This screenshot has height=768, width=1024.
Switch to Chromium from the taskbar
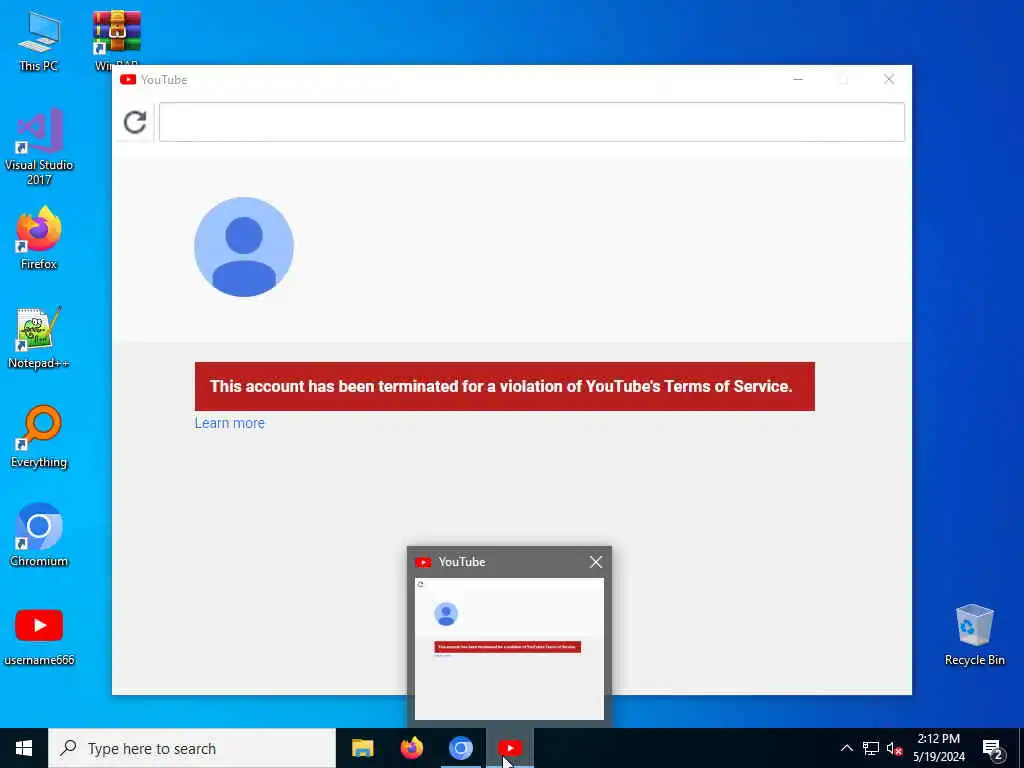click(x=460, y=748)
